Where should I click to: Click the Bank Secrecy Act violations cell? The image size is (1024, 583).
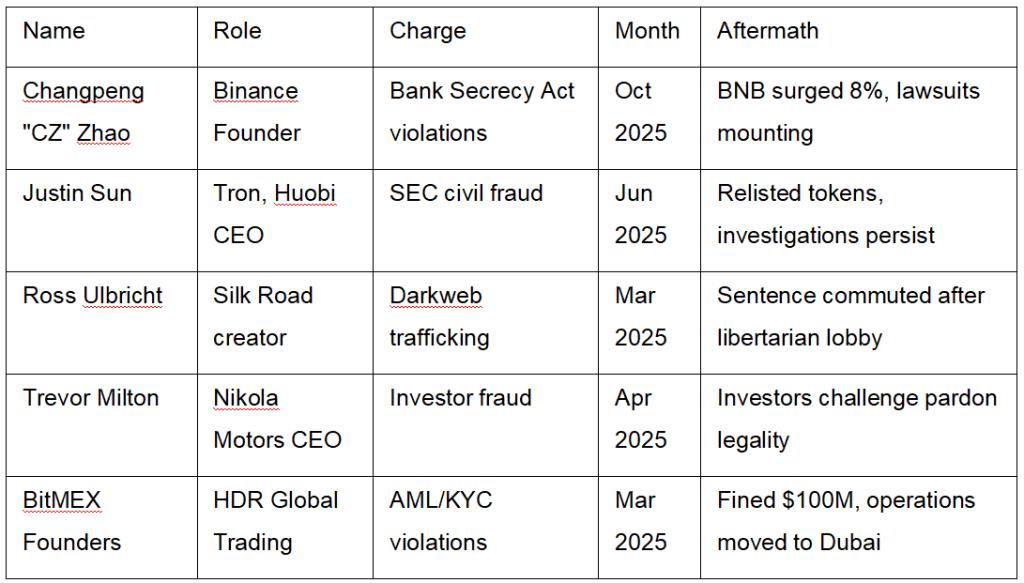[x=482, y=112]
